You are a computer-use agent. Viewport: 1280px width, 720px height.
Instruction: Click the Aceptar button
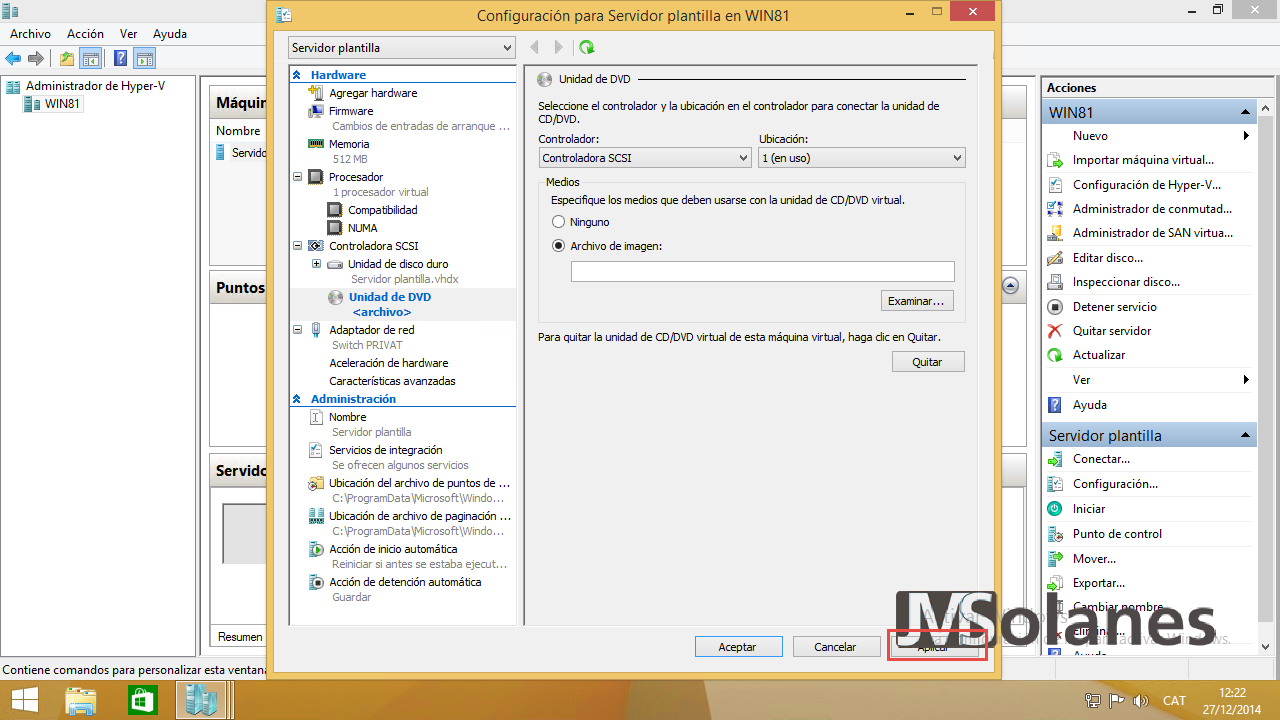pyautogui.click(x=737, y=647)
